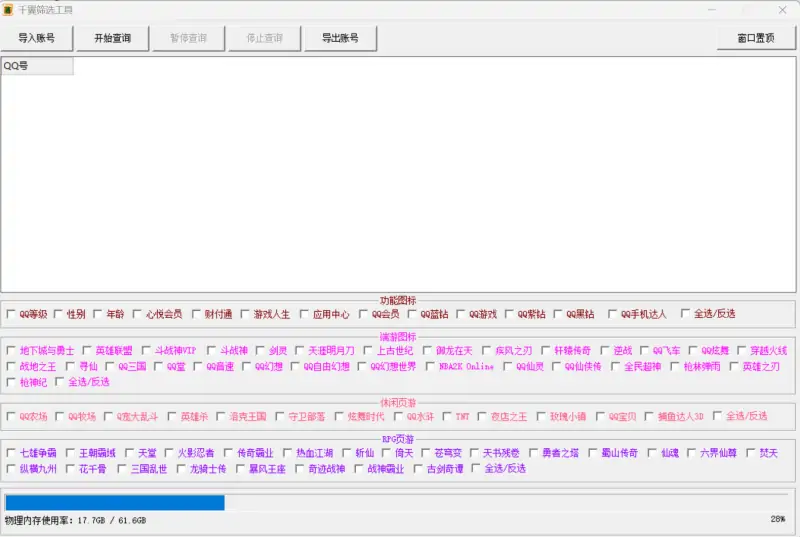This screenshot has width=800, height=537.
Task: Toggle the 御龙在天 checkbox
Action: (x=427, y=350)
